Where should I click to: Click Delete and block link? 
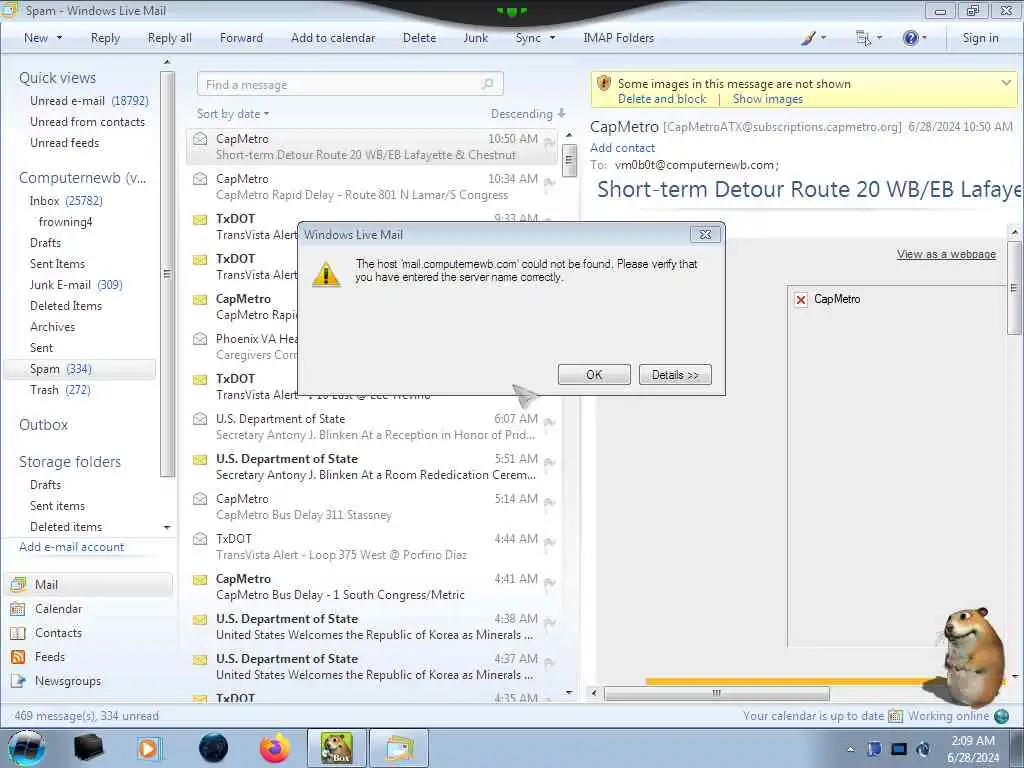click(662, 99)
